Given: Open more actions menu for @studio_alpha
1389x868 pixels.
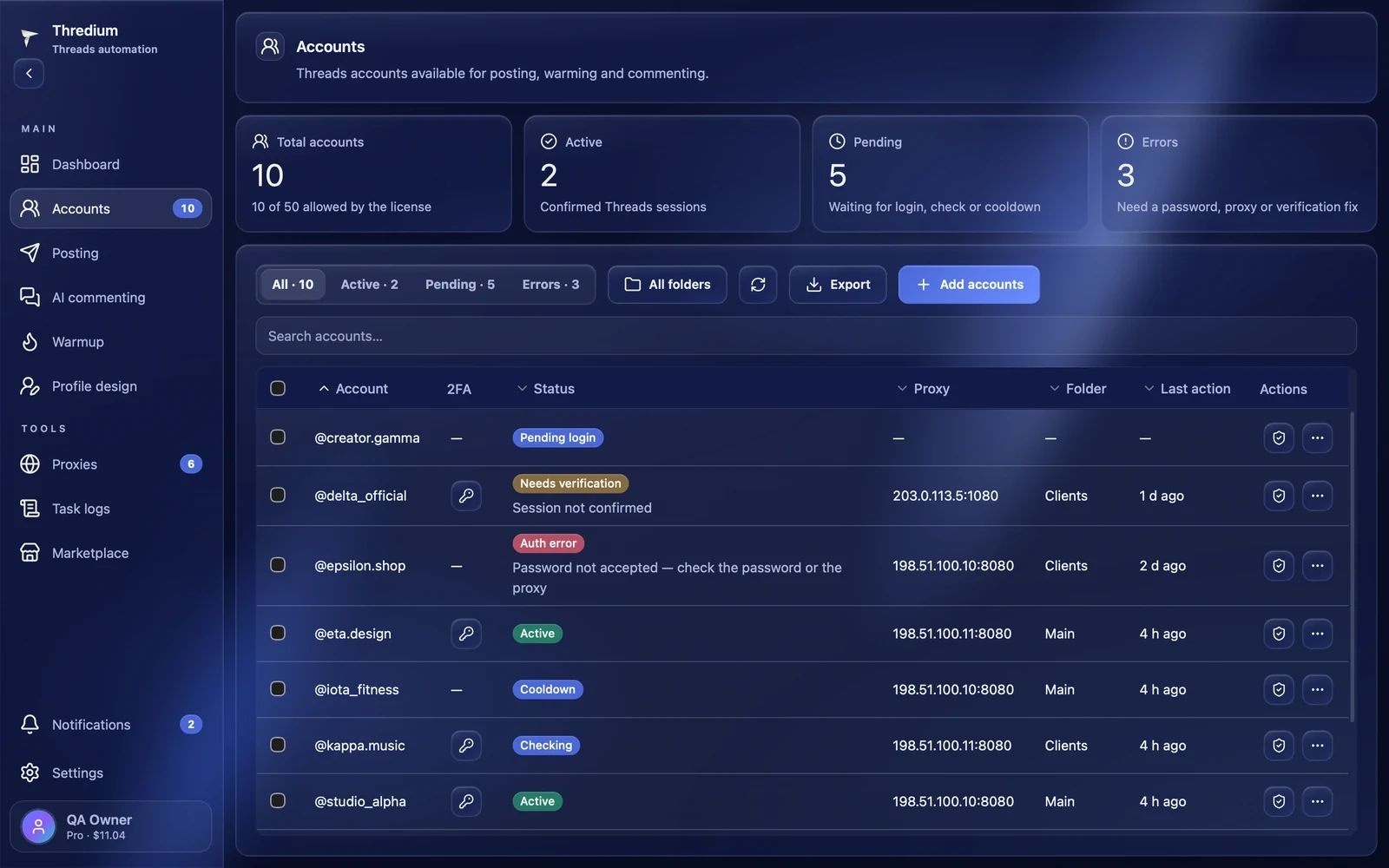Looking at the screenshot, I should [x=1317, y=801].
